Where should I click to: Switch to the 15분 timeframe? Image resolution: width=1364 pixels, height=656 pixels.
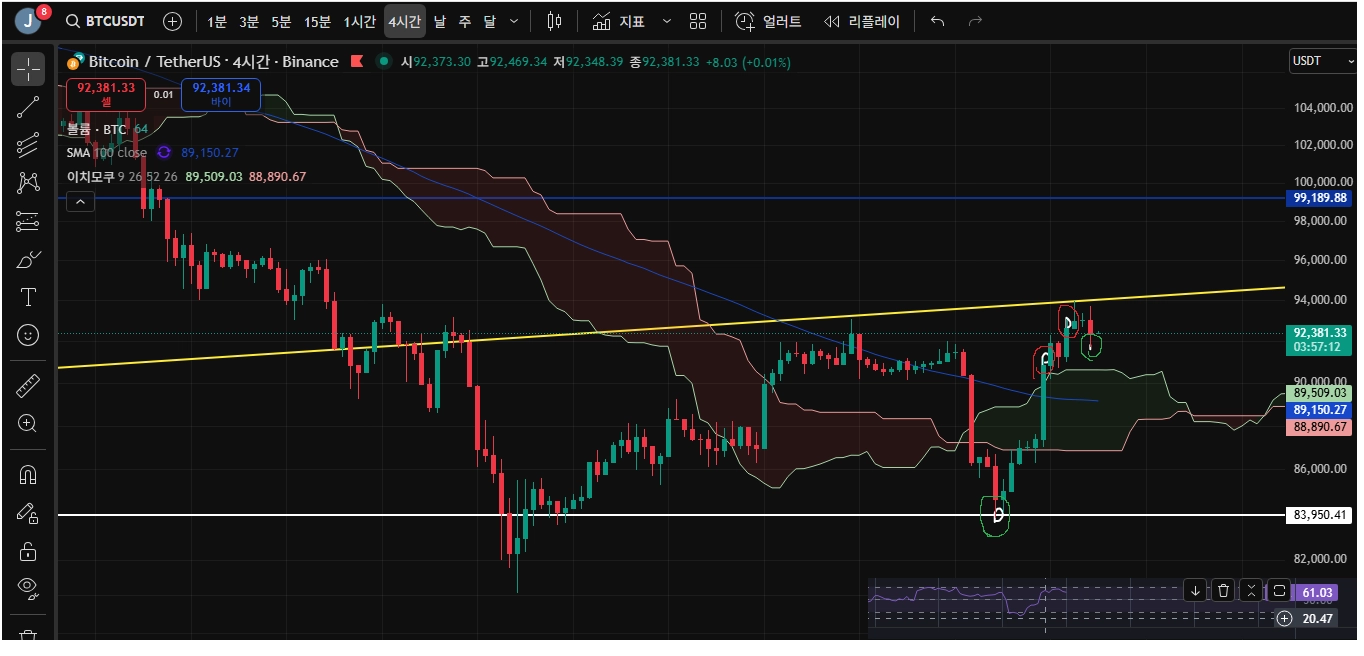[317, 21]
